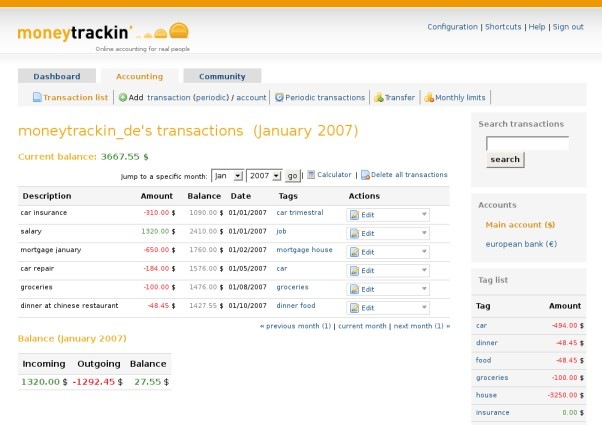The height and width of the screenshot is (425, 602).
Task: Click the Transaction list page icon
Action: [37, 97]
